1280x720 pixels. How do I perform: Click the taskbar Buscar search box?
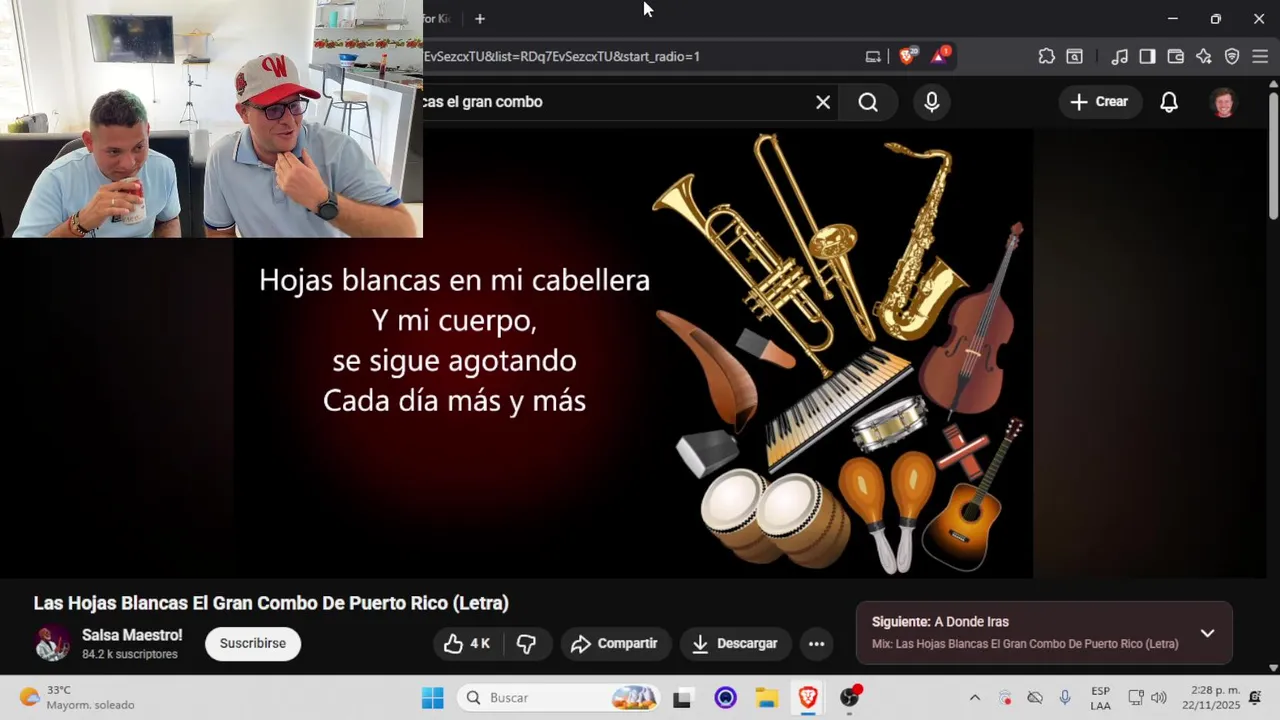click(560, 698)
